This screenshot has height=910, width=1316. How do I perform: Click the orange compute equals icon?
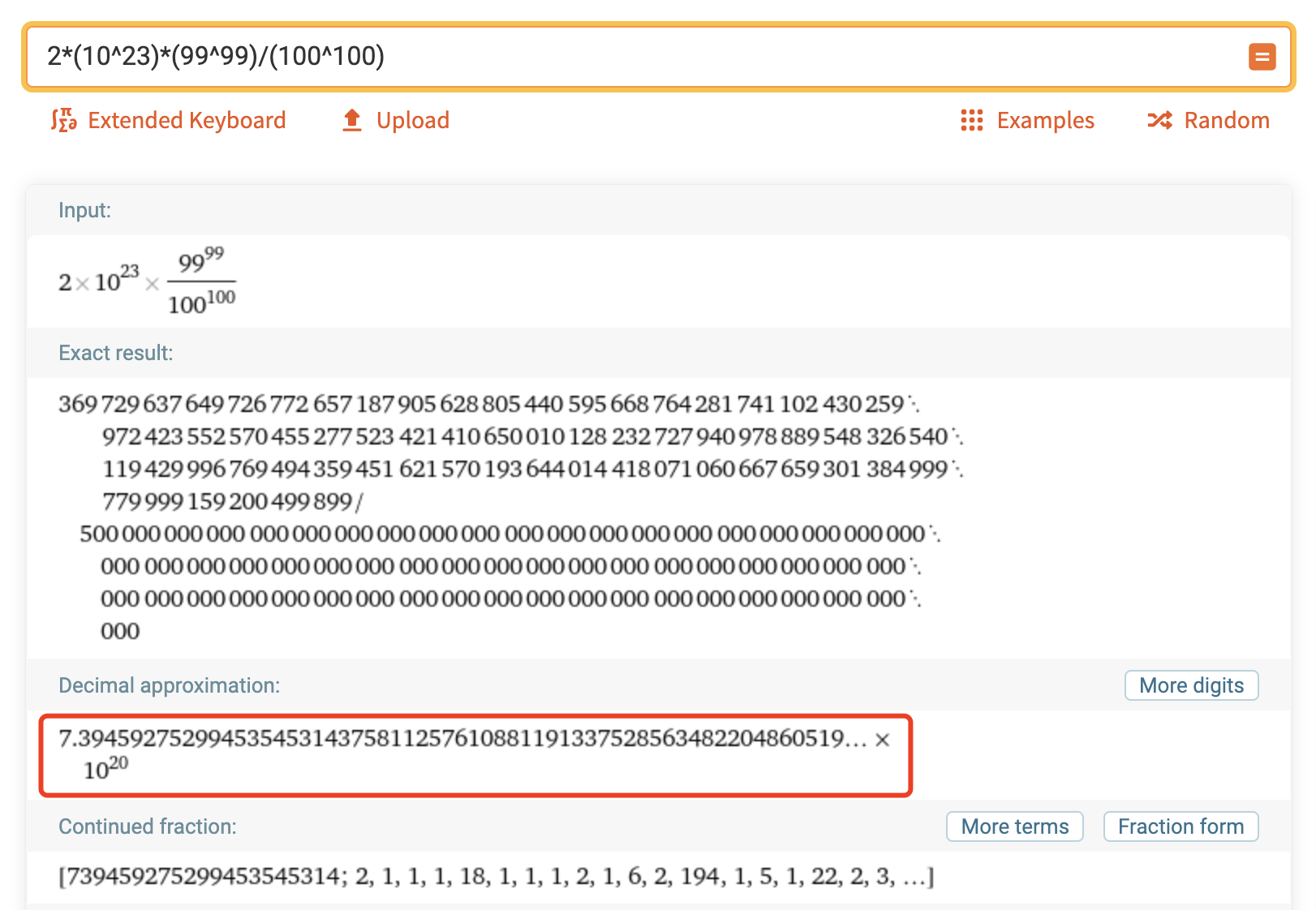click(x=1262, y=57)
